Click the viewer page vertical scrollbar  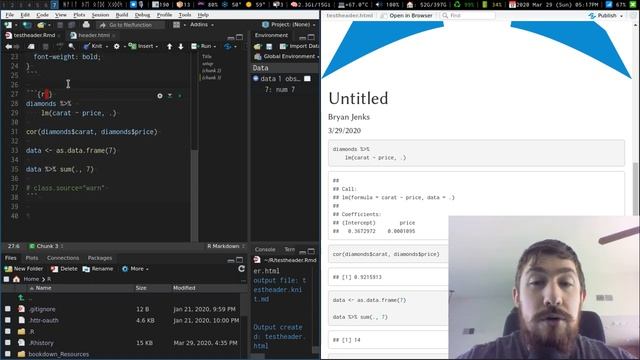pos(636,189)
